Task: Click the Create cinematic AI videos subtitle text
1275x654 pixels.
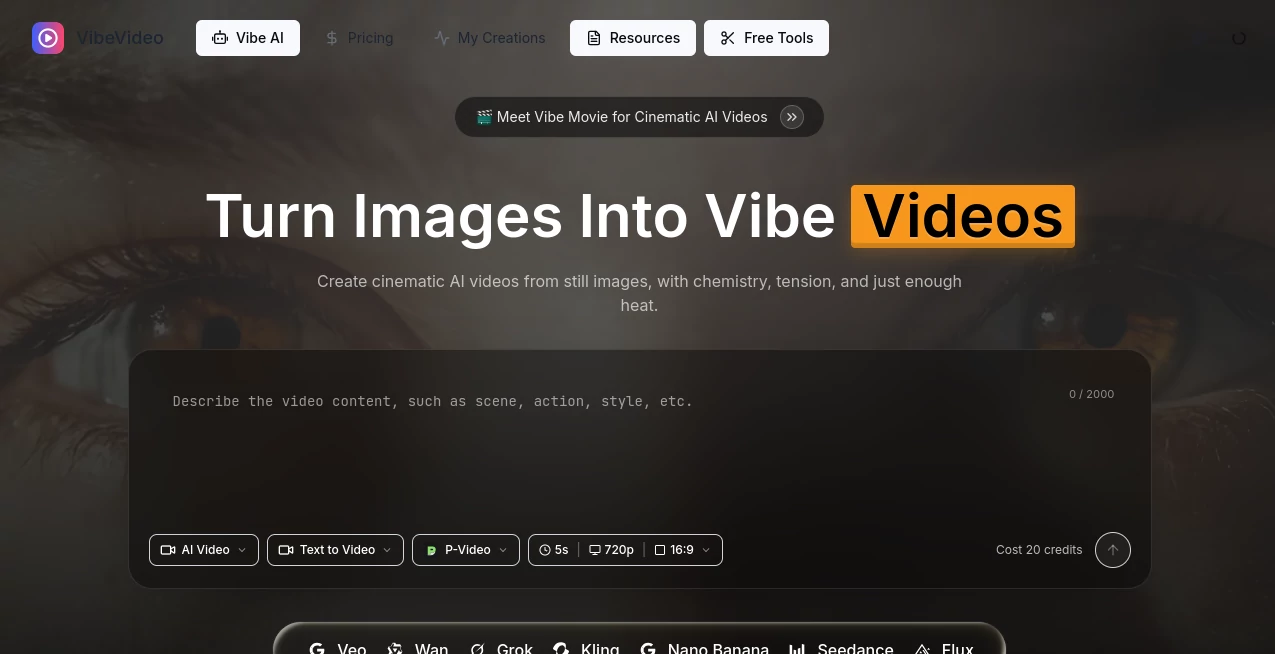Action: point(639,293)
